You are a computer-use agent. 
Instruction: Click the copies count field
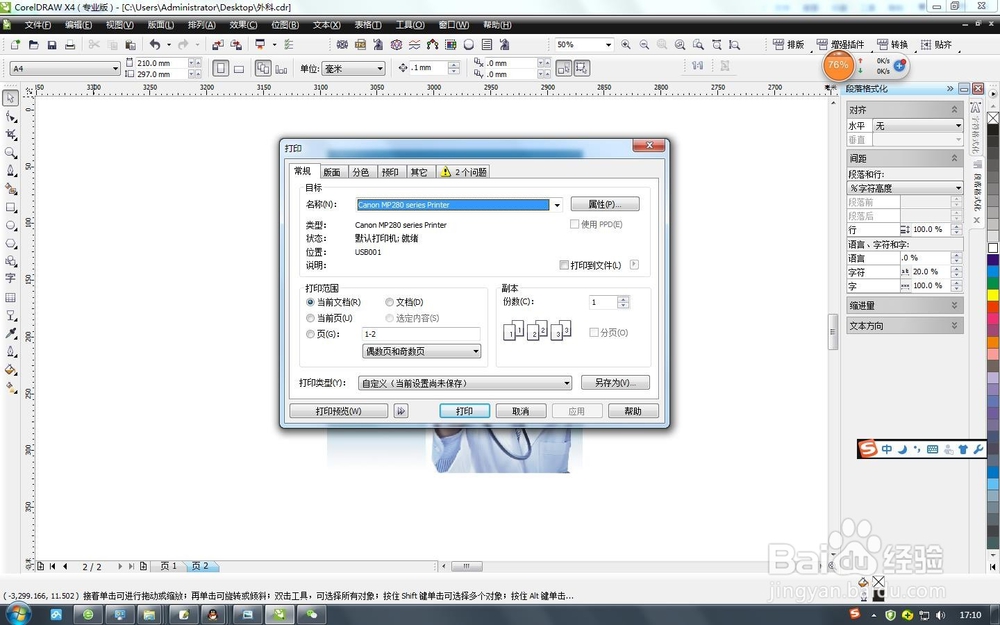point(603,302)
